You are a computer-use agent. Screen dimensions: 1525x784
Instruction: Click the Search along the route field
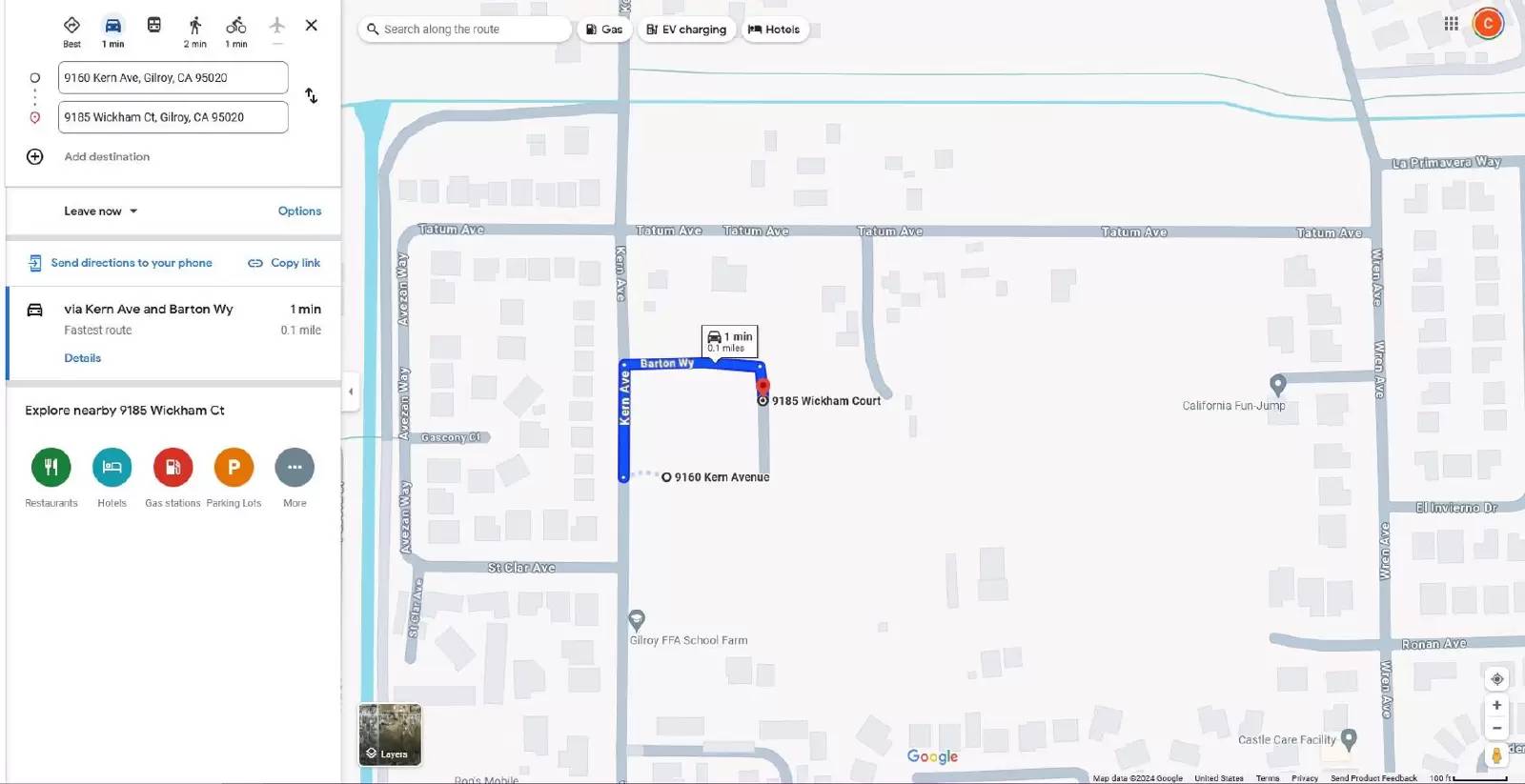point(466,30)
